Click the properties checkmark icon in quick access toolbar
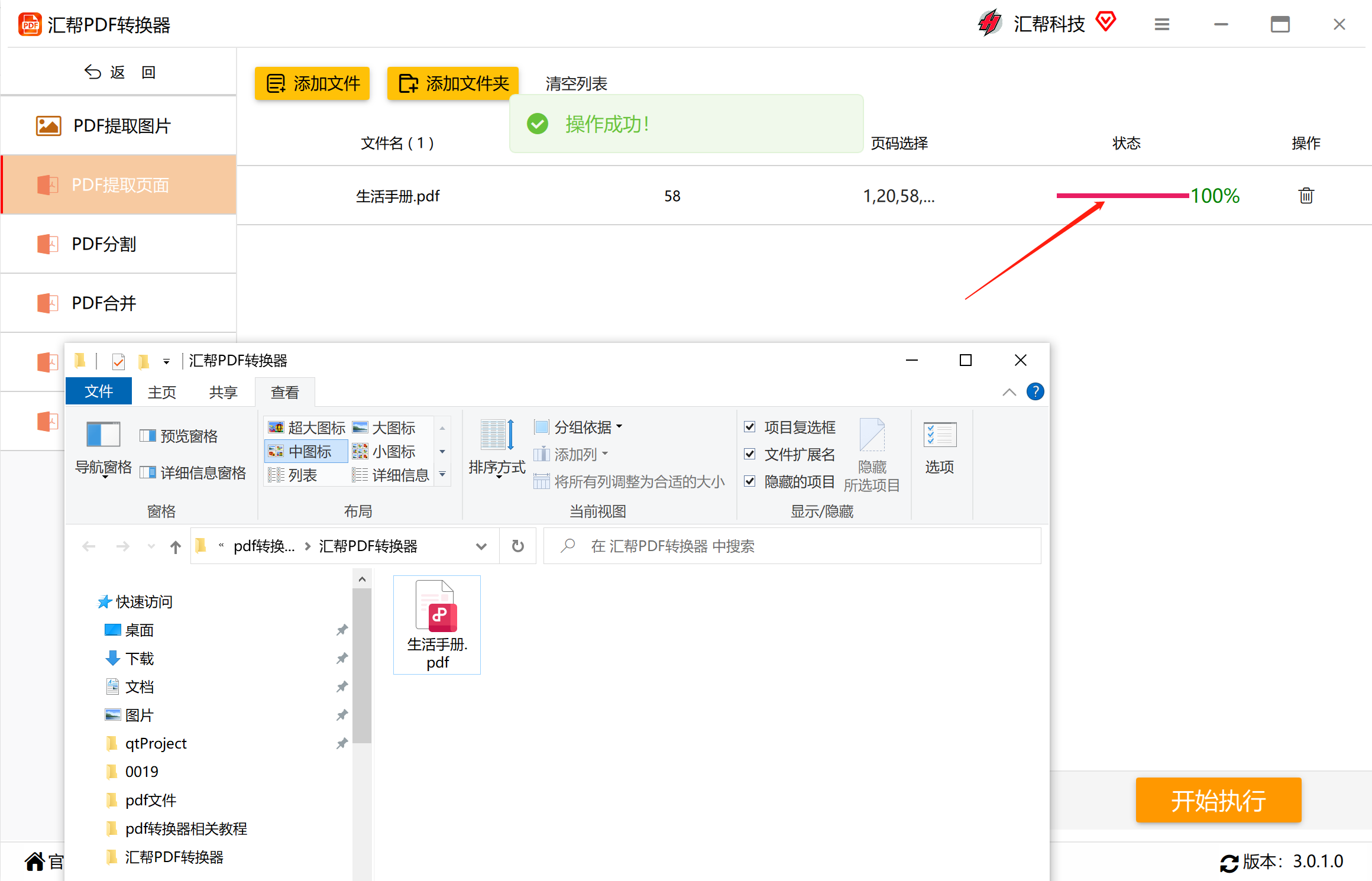This screenshot has width=1372, height=881. [118, 361]
